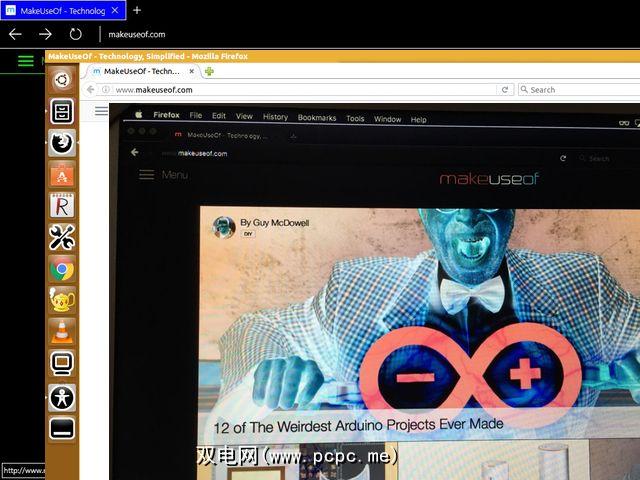
Task: Open a new tab in Edge
Action: [x=137, y=10]
